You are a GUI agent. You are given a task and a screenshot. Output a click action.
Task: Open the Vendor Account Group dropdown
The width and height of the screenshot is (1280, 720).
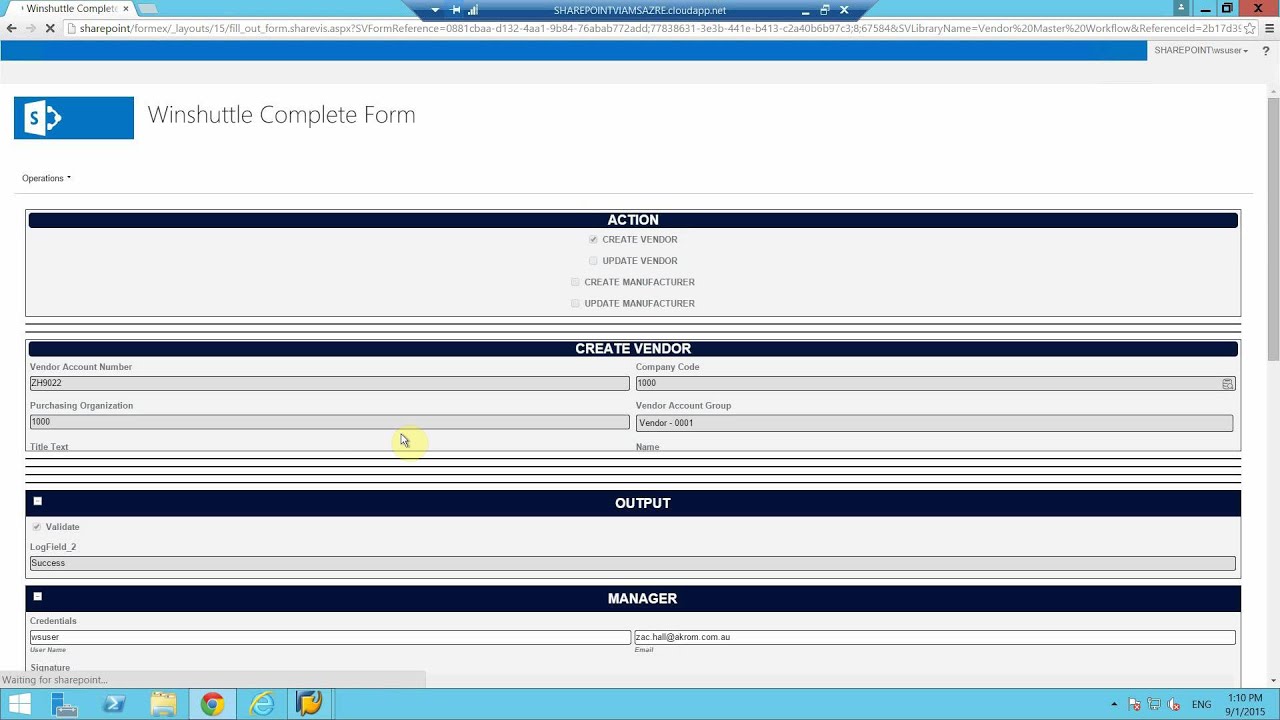click(x=934, y=423)
